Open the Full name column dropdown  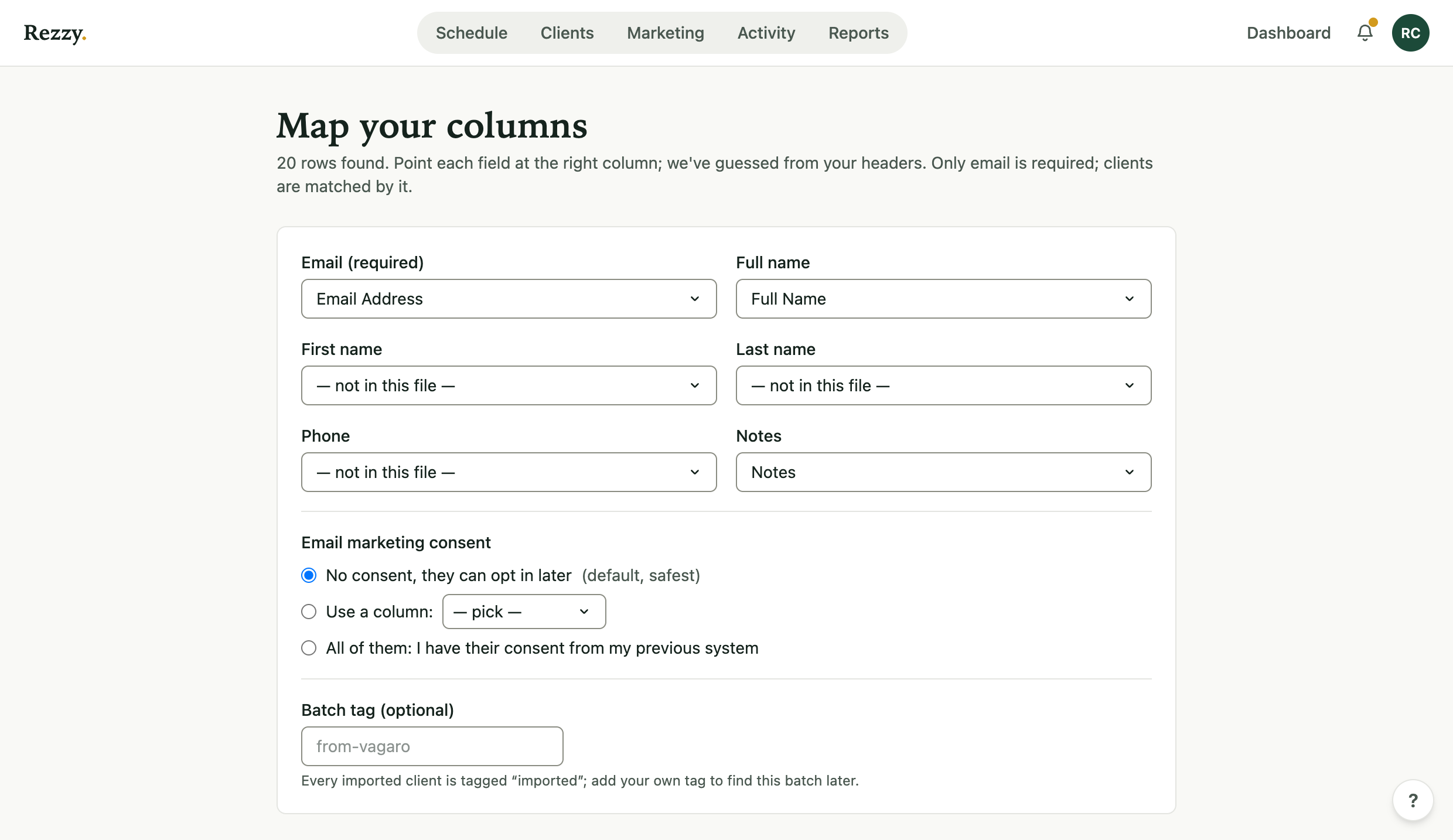point(943,299)
